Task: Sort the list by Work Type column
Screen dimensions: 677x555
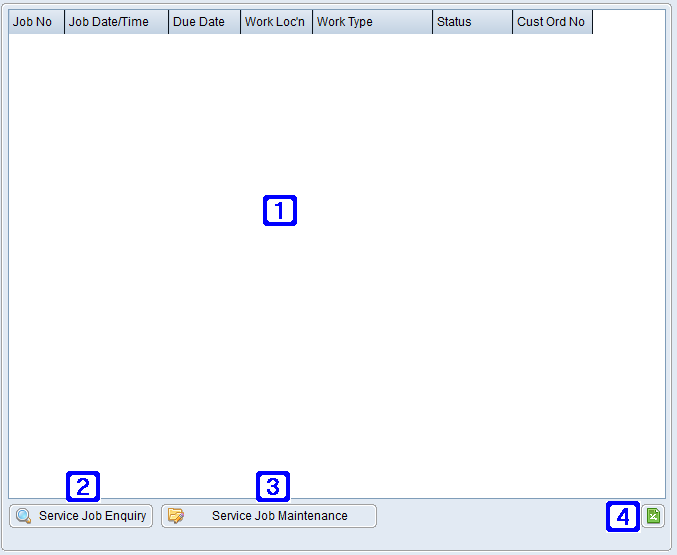Action: tap(372, 22)
